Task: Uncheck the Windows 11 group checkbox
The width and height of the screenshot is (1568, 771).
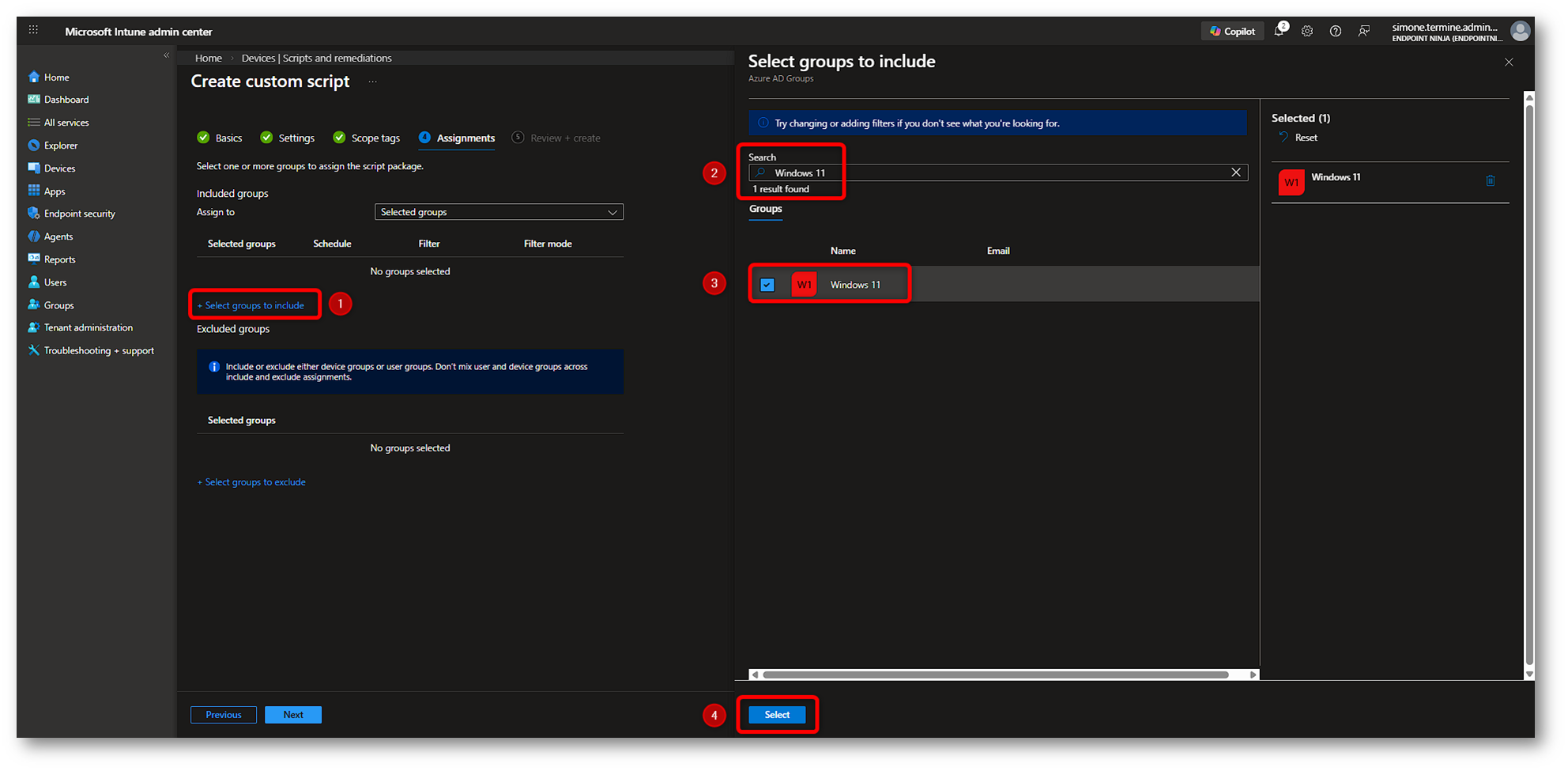Action: pos(767,285)
